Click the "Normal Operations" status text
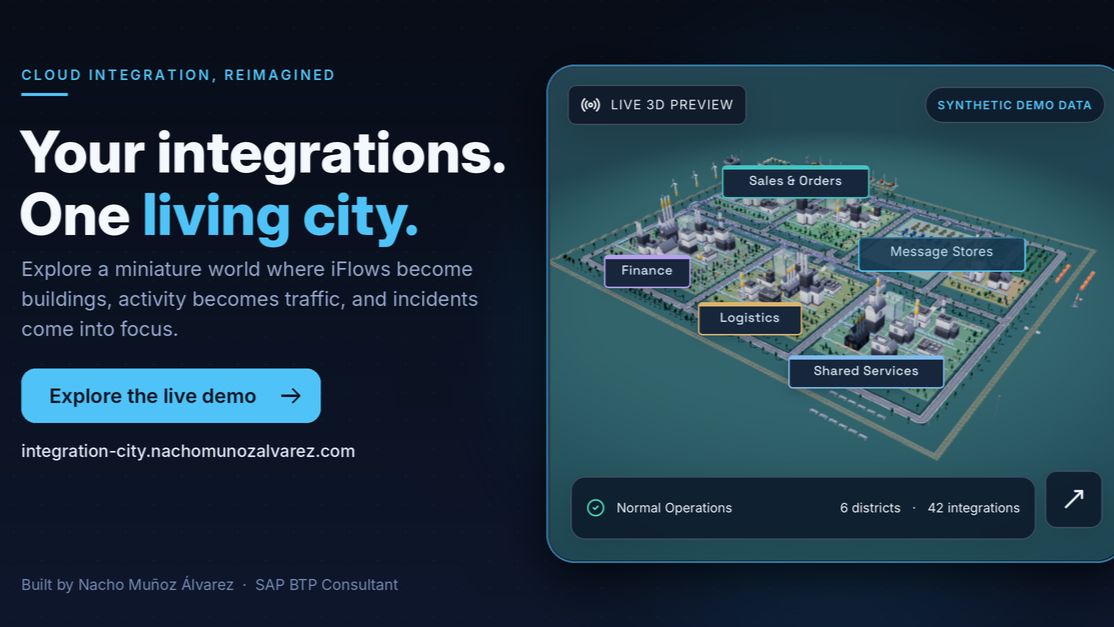1114x627 pixels. (x=674, y=508)
